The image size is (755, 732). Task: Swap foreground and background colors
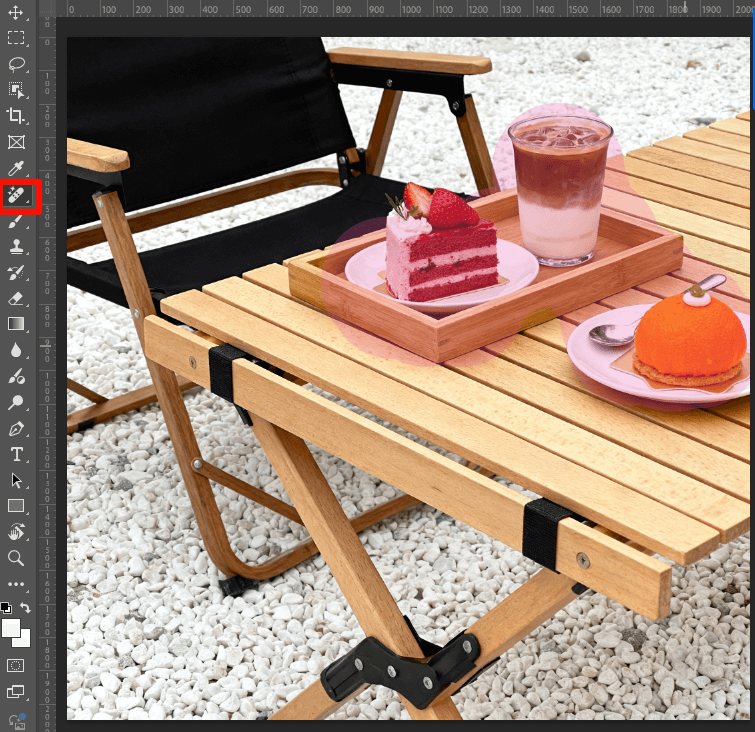(26, 608)
